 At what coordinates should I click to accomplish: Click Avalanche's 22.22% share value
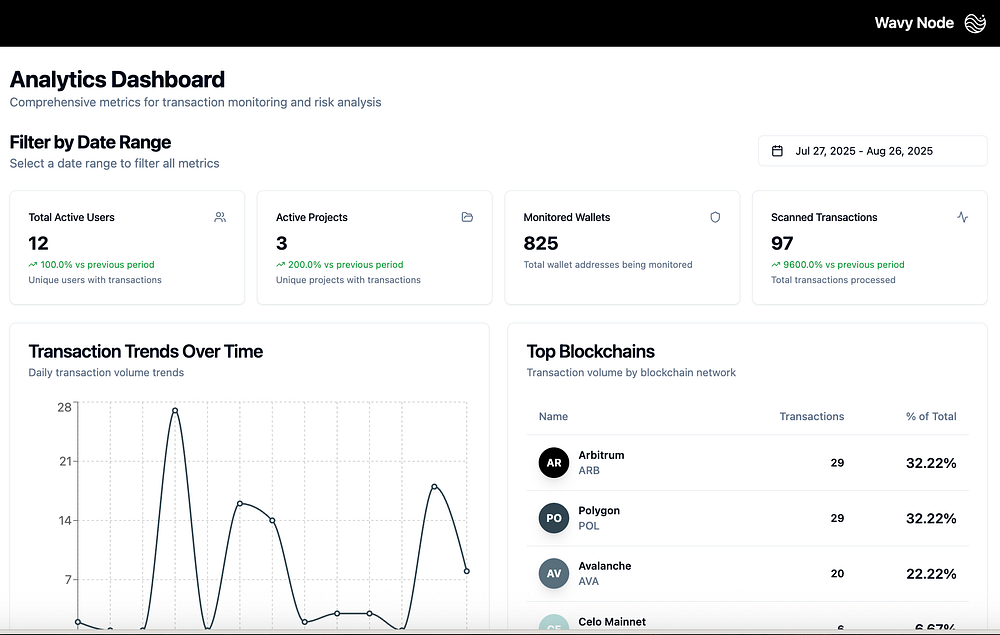click(931, 574)
